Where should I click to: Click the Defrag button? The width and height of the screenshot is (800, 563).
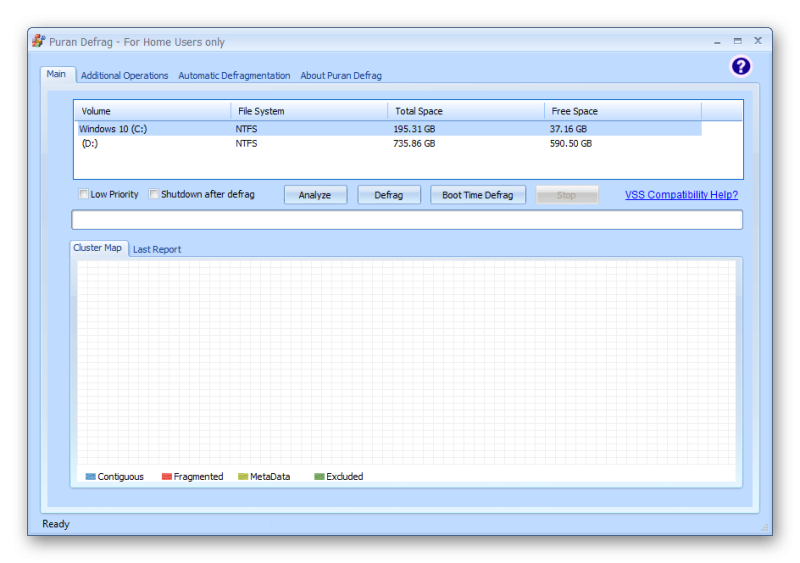pyautogui.click(x=389, y=195)
